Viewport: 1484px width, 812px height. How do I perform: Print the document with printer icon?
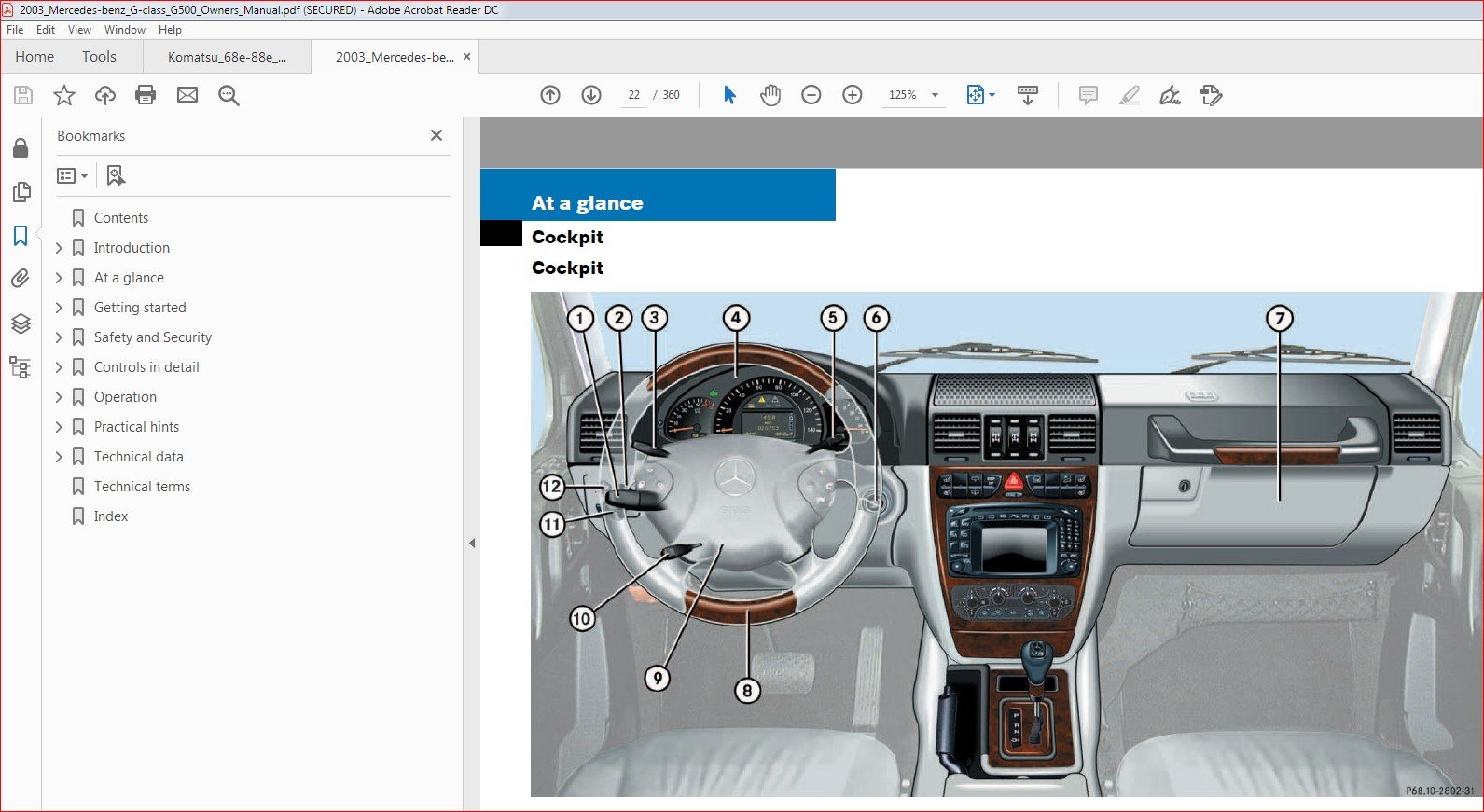coord(146,95)
